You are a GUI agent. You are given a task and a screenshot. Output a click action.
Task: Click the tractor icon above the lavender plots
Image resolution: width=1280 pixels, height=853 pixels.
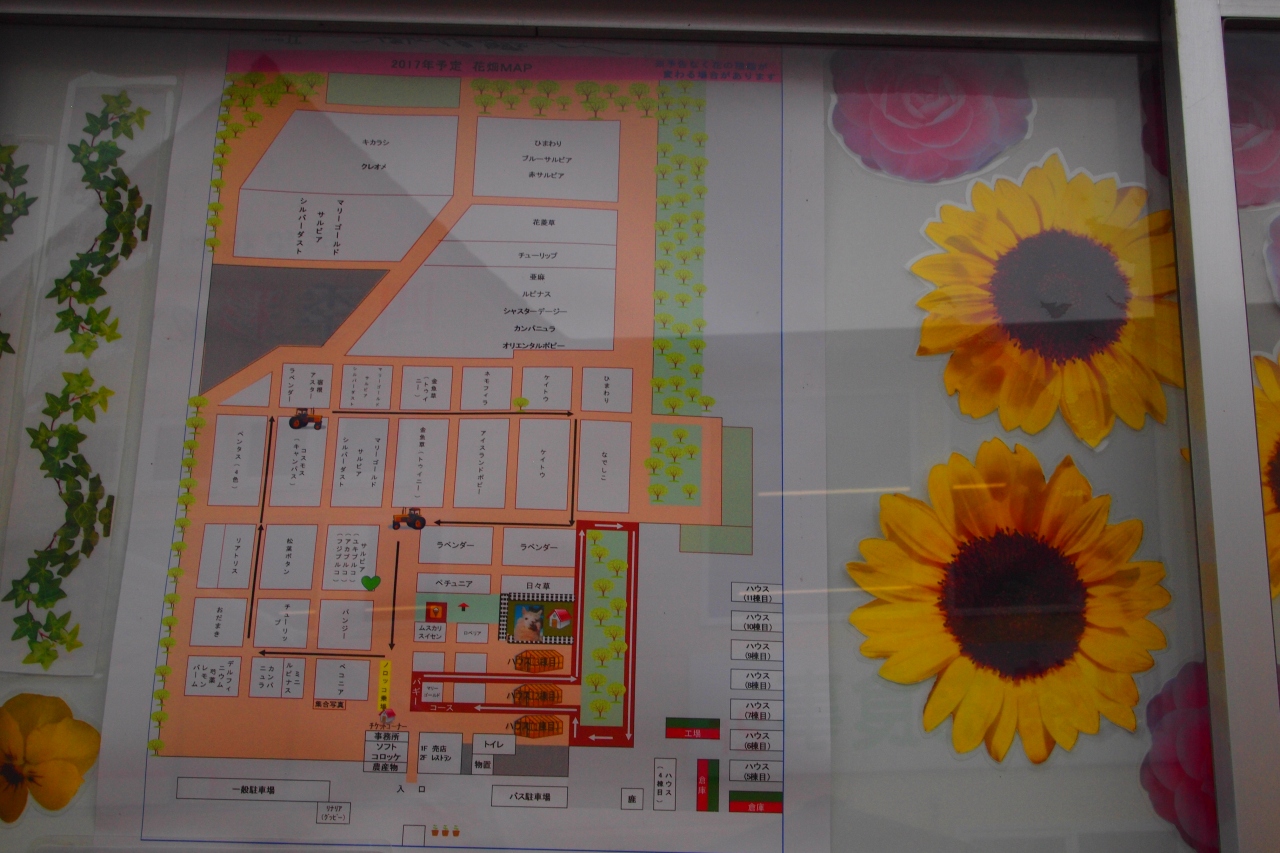click(408, 518)
